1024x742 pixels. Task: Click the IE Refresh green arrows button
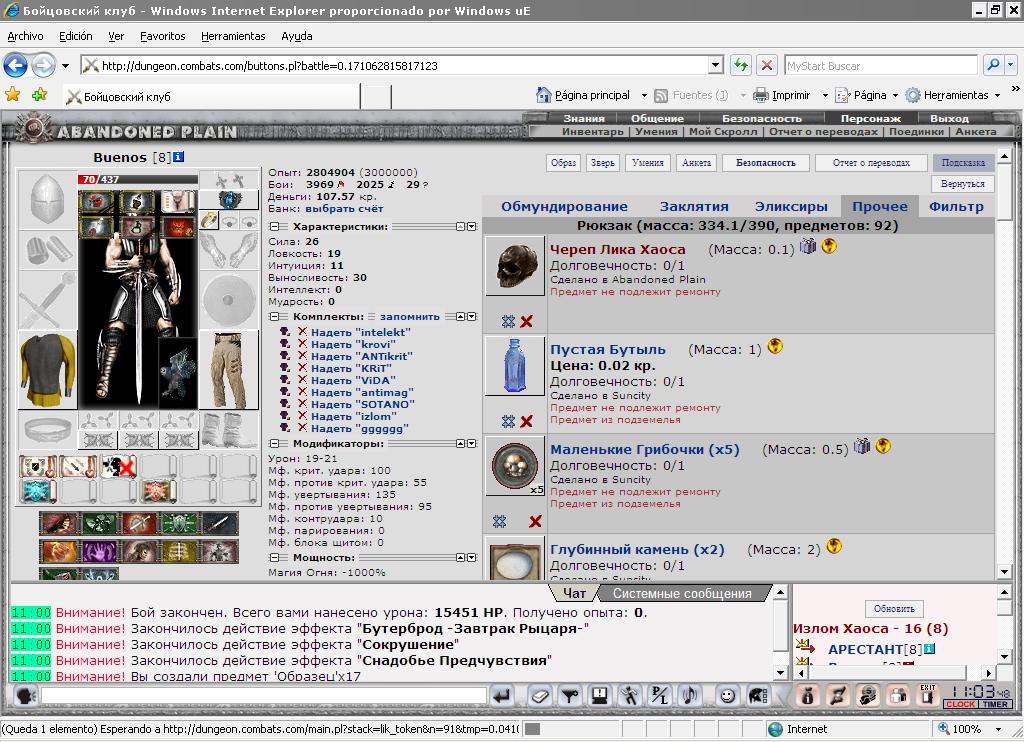click(x=741, y=65)
